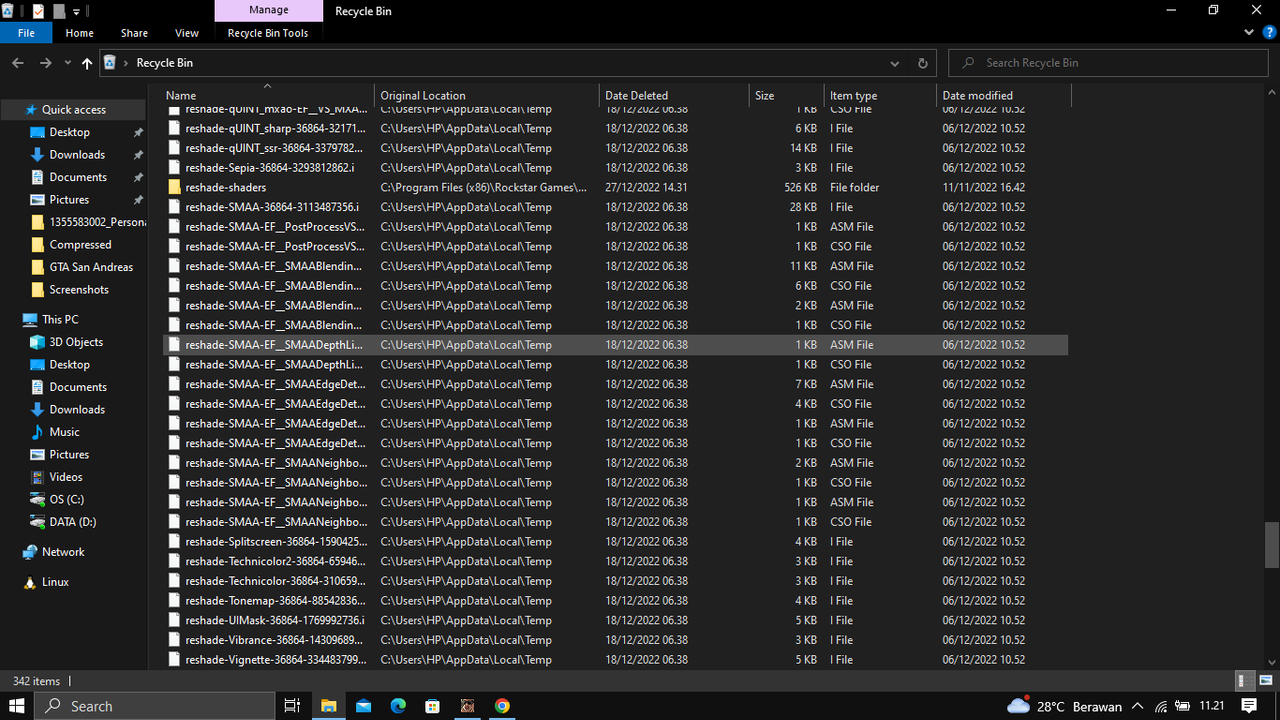Select the reshade-qUINT_sharp-36864 file

615,128
